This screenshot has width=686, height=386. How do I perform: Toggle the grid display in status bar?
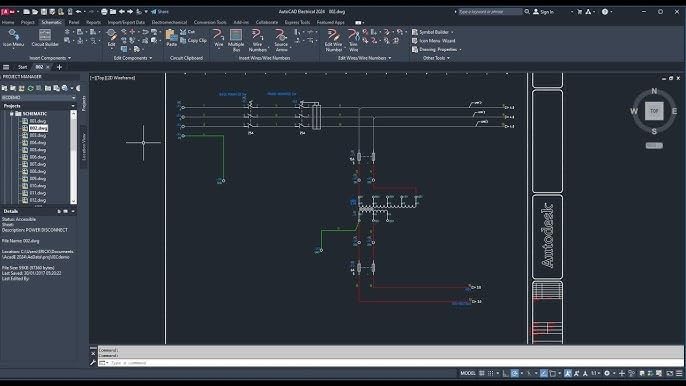482,373
